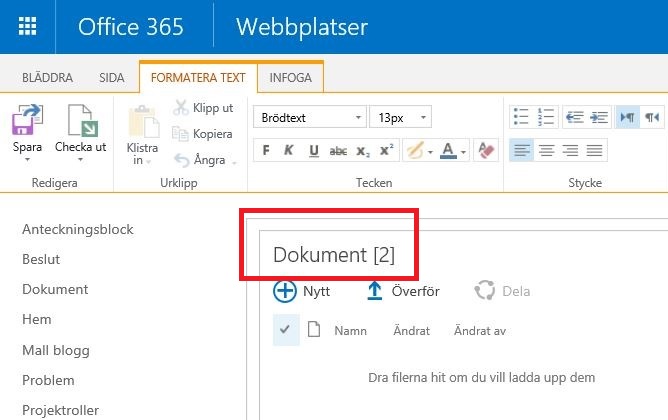Image resolution: width=668 pixels, height=420 pixels.
Task: Toggle subscript formatting
Action: [363, 150]
